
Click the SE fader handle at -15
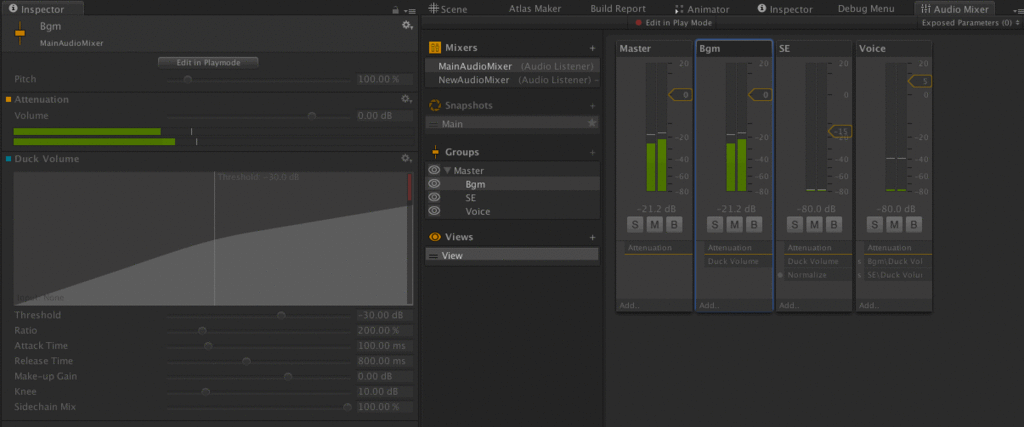[x=839, y=131]
